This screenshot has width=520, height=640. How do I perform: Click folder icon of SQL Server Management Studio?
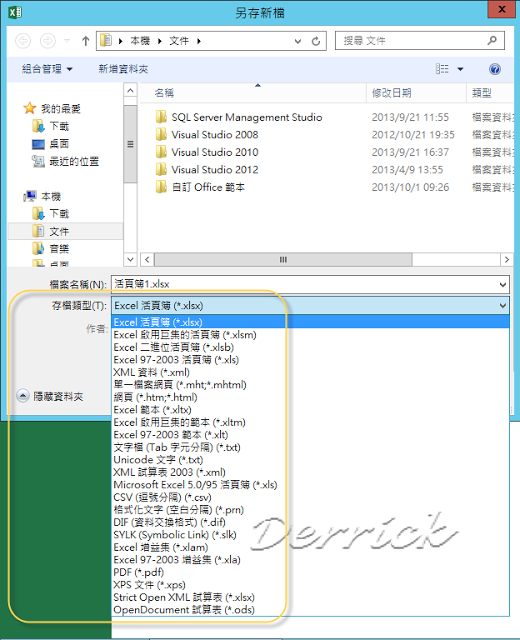[161, 117]
